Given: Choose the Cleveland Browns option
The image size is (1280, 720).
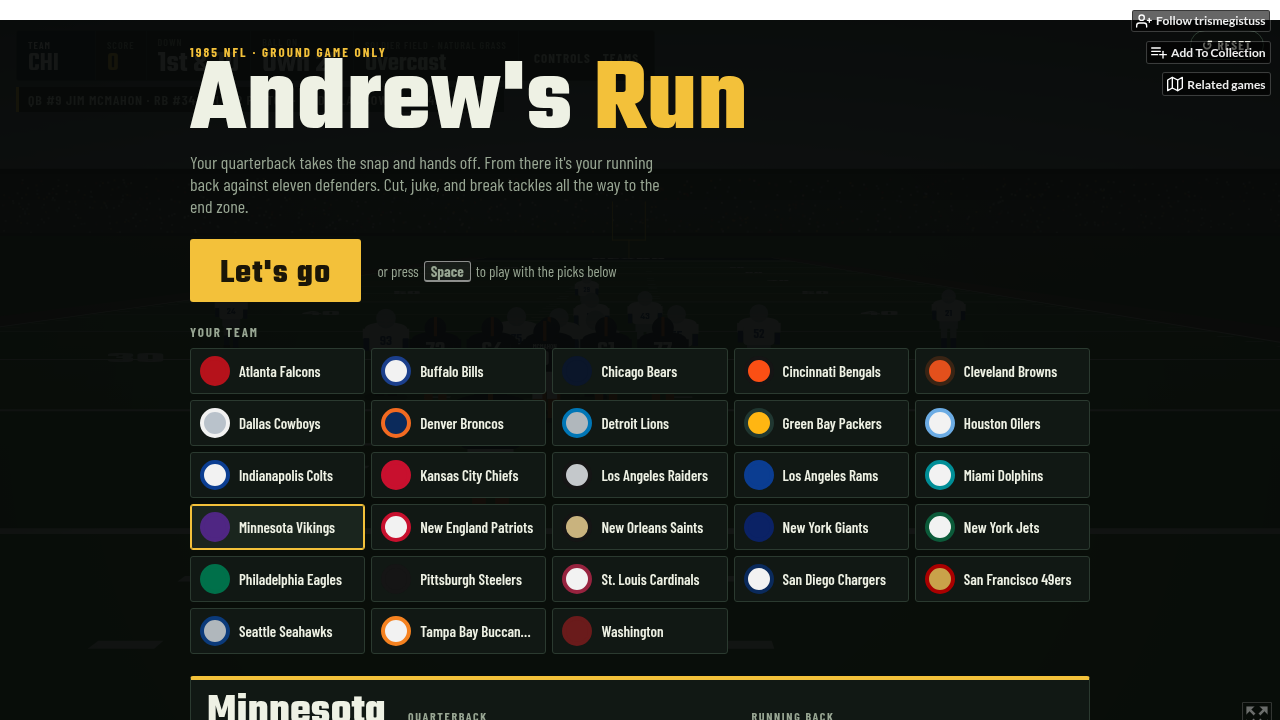Looking at the screenshot, I should tap(1002, 371).
